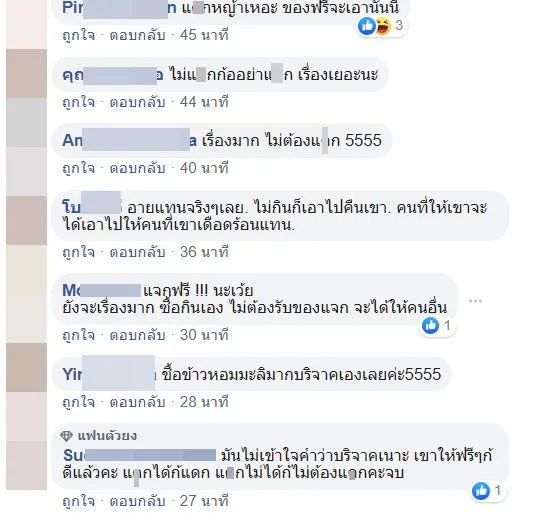Screen dimensions: 543x513
Task: Click the diamond top fan badge icon
Action: (66, 436)
